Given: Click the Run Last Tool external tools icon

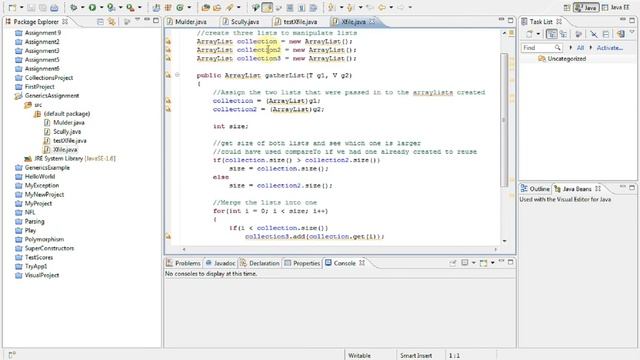Looking at the screenshot, I should tap(130, 7).
